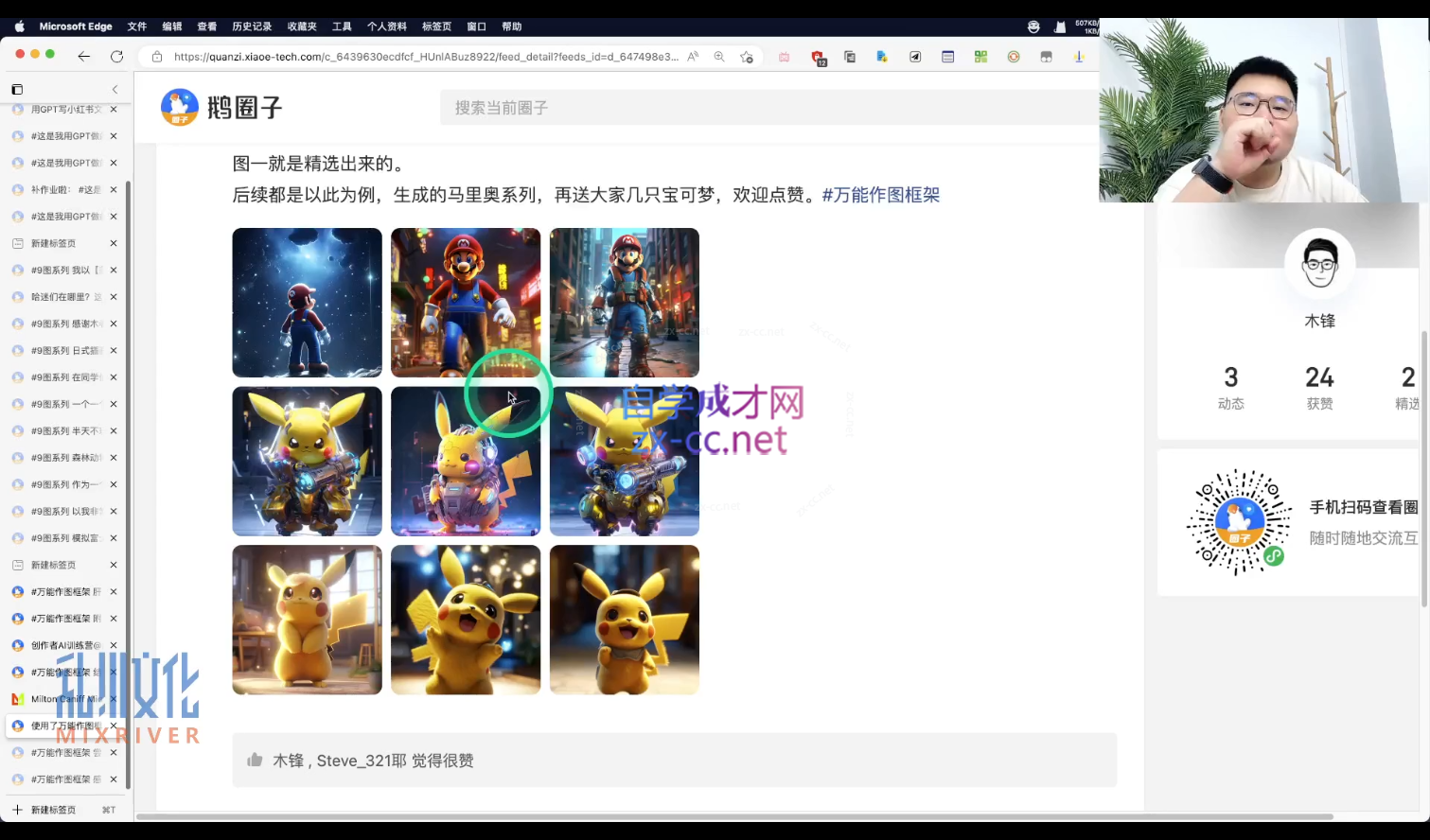This screenshot has height=840, width=1430.
Task: Open the bottom-right smiling Pikachu thumbnail
Action: [625, 620]
